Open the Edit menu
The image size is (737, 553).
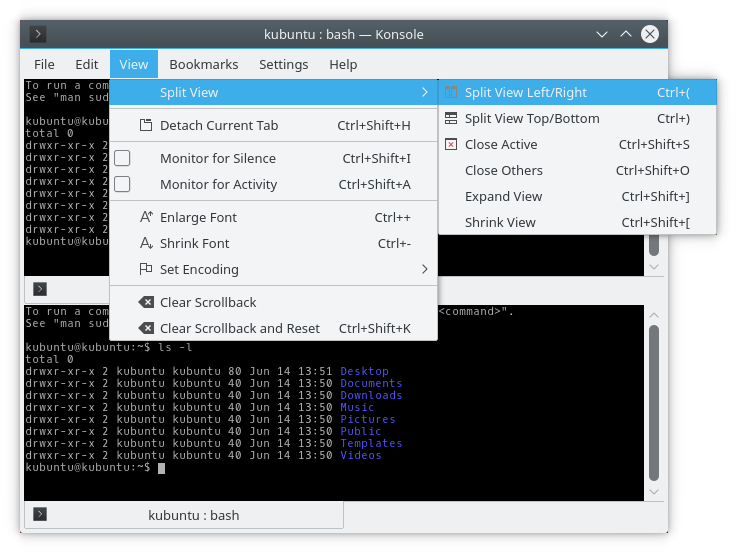[86, 64]
